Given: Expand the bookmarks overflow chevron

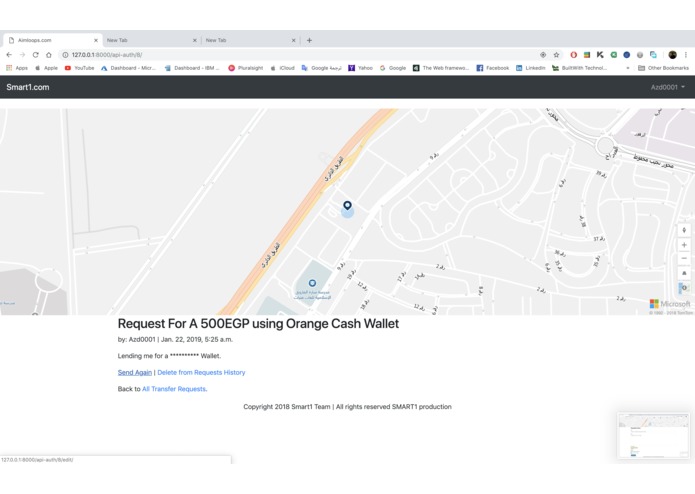Looking at the screenshot, I should pos(628,68).
